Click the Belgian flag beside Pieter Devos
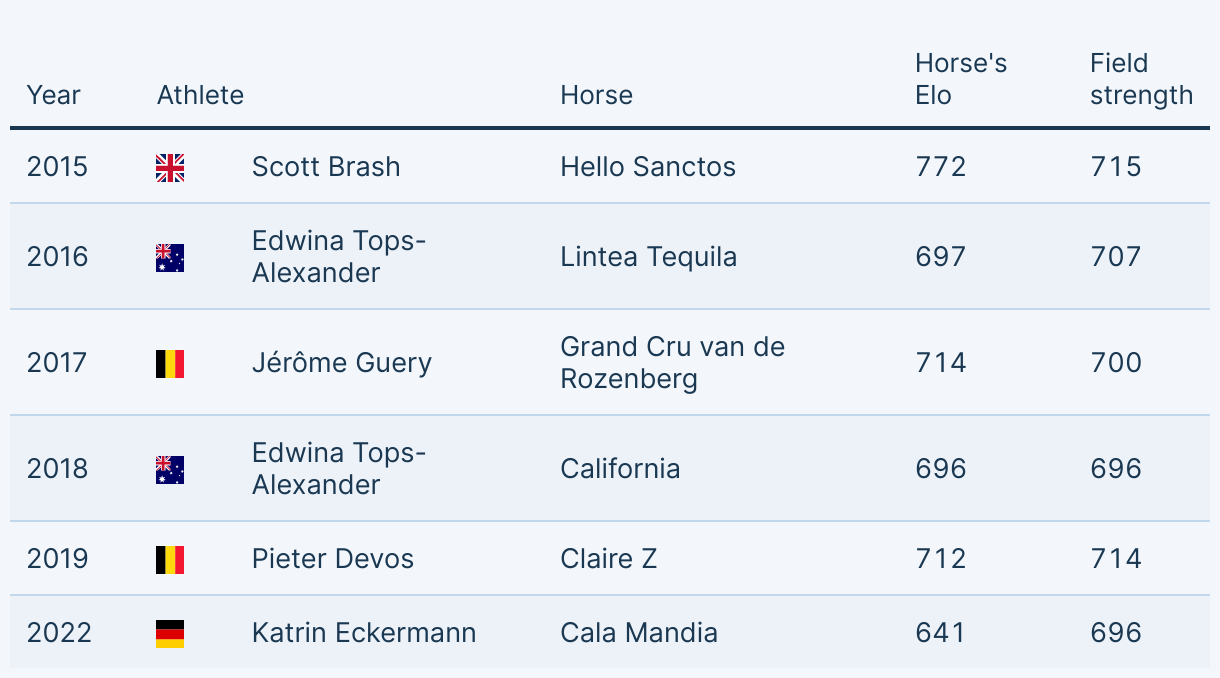 (x=170, y=559)
